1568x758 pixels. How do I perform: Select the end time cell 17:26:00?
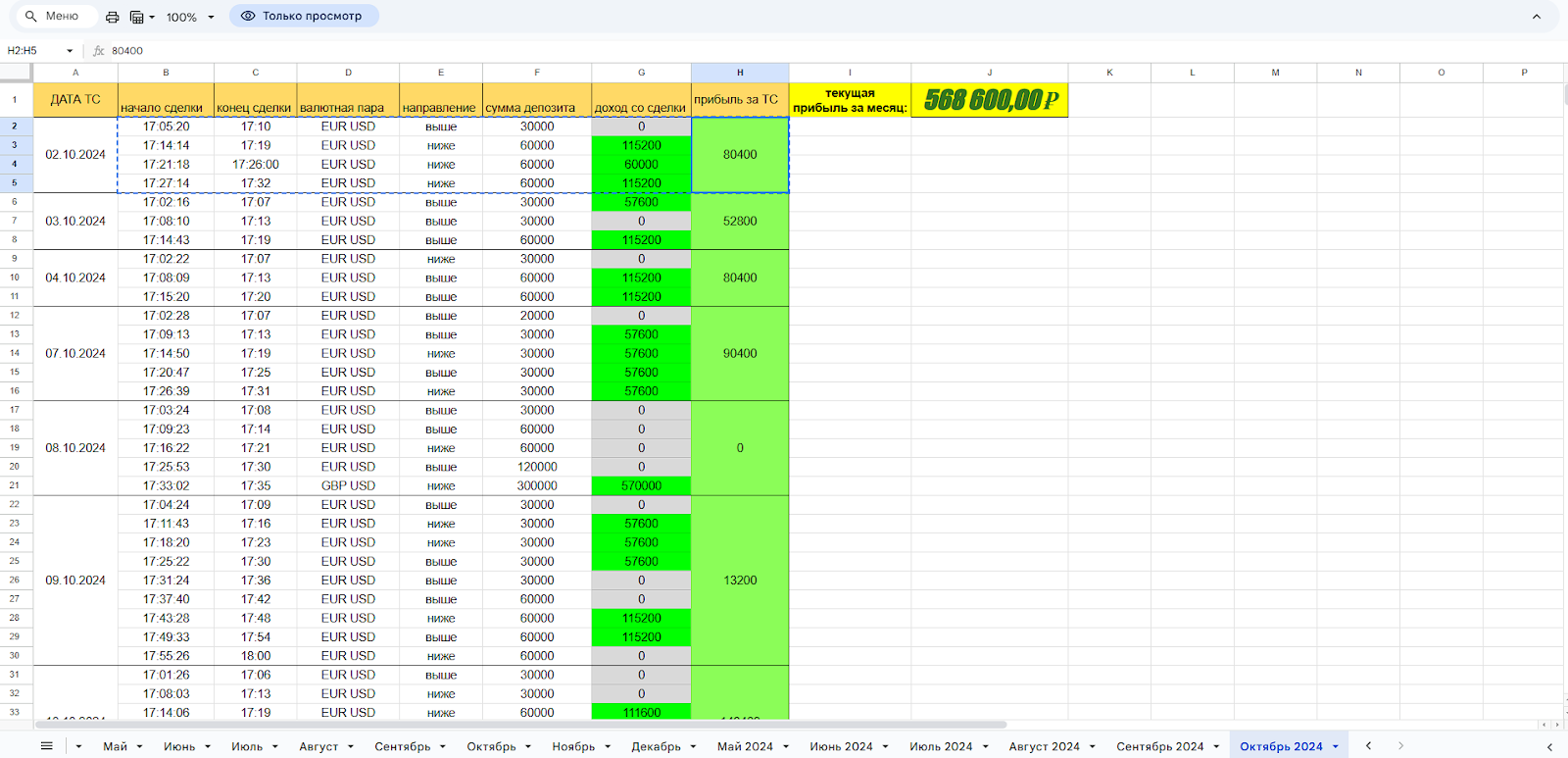click(255, 164)
